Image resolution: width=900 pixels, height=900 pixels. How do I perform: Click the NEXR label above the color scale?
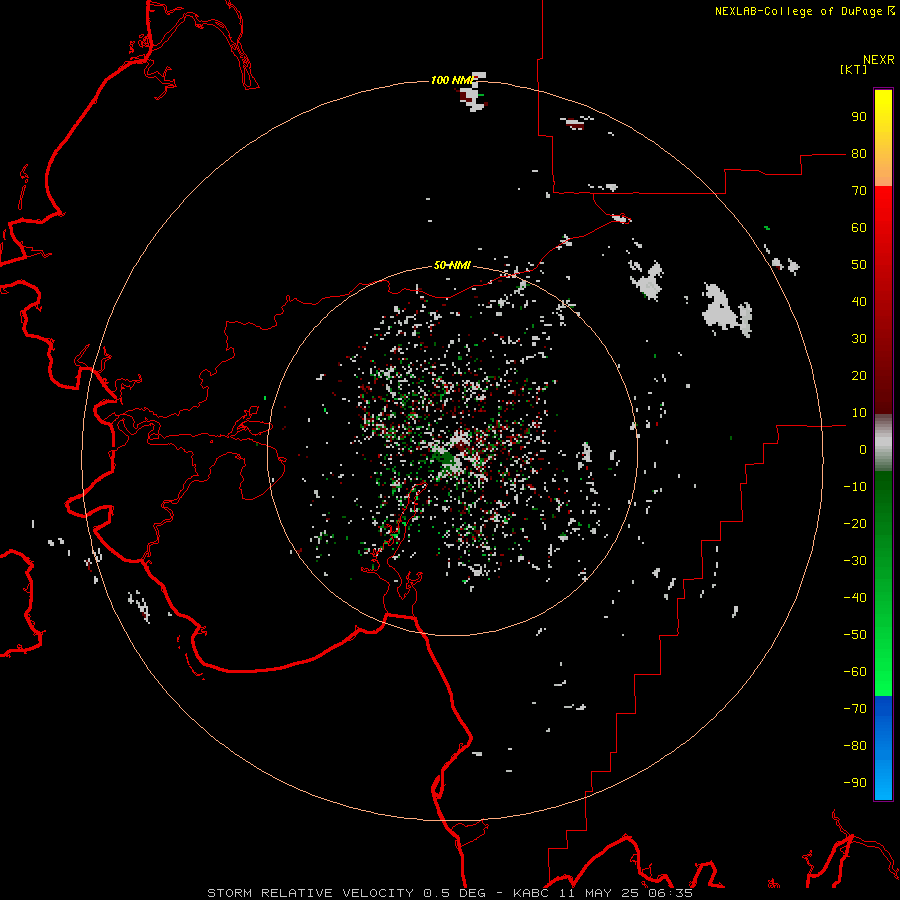click(x=879, y=60)
